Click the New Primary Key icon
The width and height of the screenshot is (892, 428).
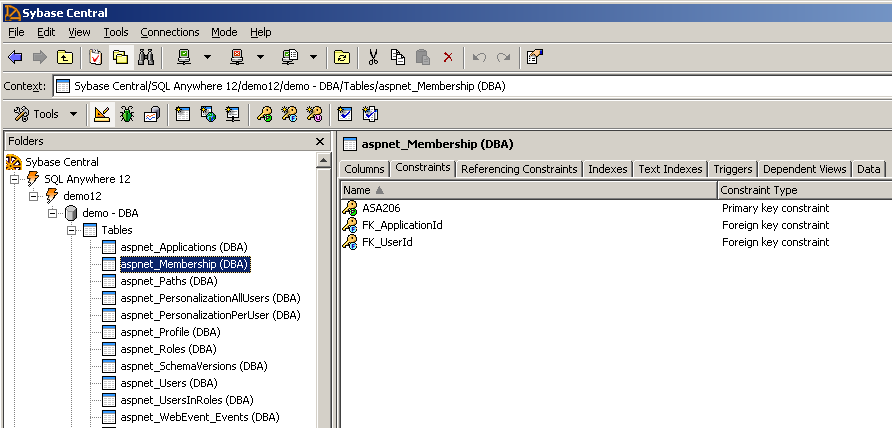[x=264, y=114]
